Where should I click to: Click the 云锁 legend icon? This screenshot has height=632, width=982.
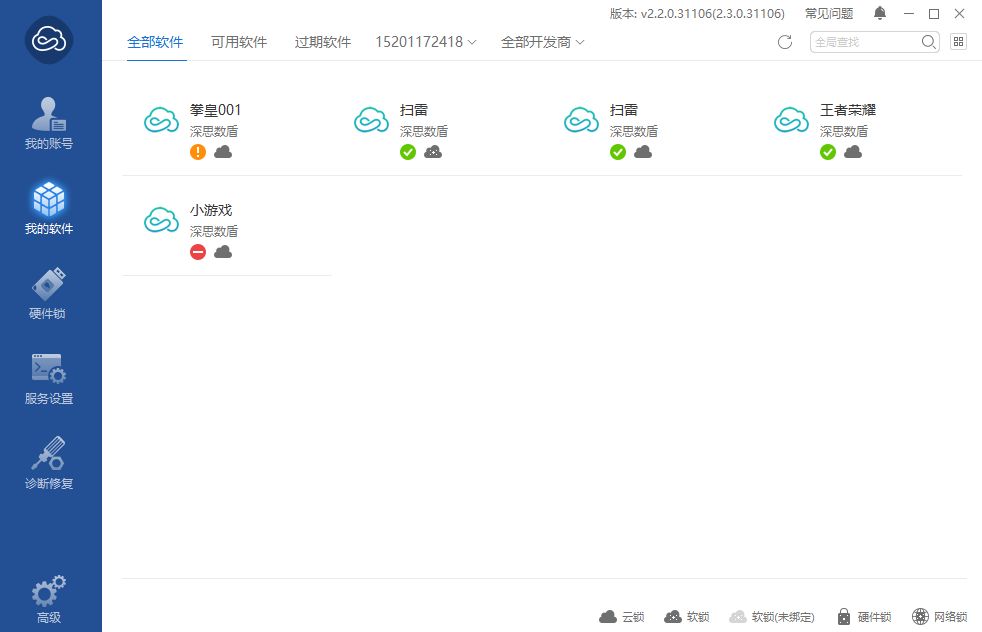pos(607,617)
